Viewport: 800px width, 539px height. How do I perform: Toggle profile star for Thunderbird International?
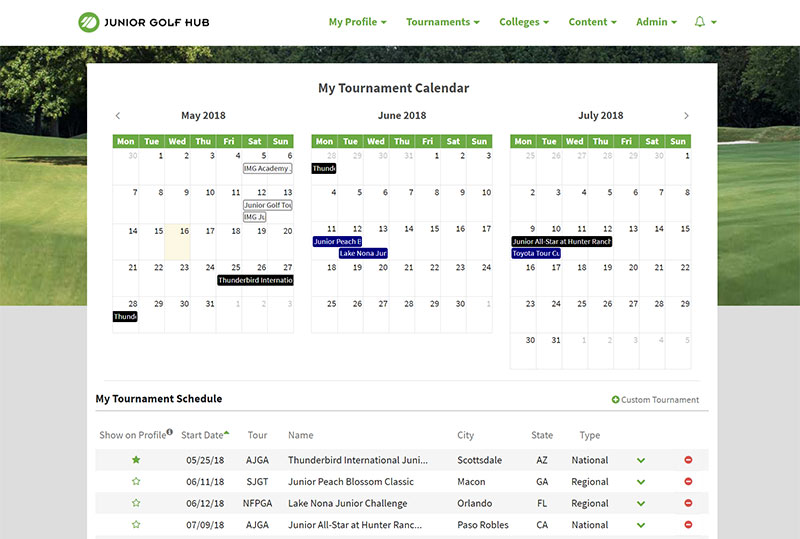136,460
